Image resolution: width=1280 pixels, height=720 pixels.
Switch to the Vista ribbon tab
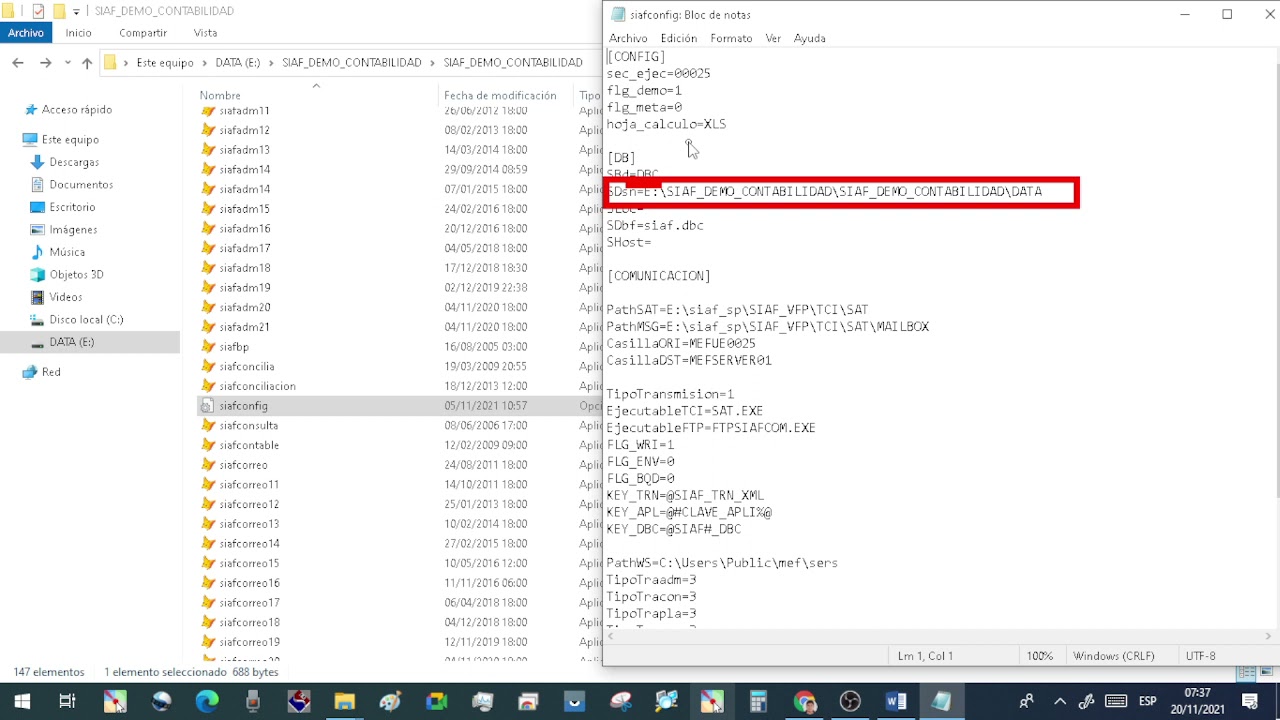tap(205, 33)
